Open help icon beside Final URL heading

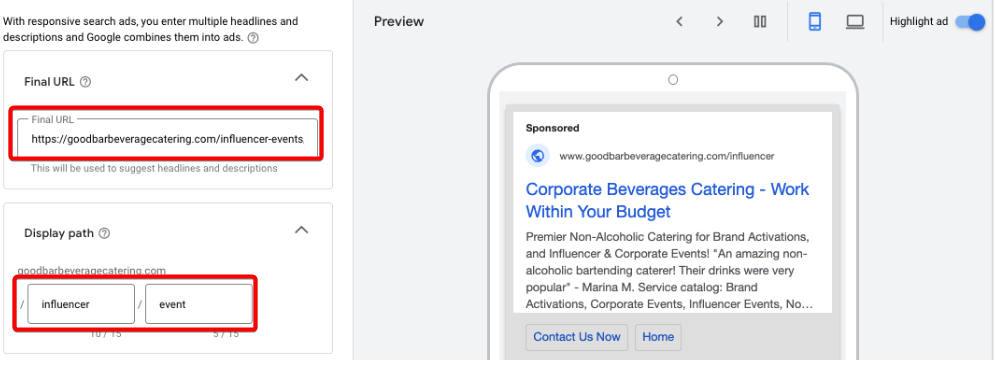[86, 82]
